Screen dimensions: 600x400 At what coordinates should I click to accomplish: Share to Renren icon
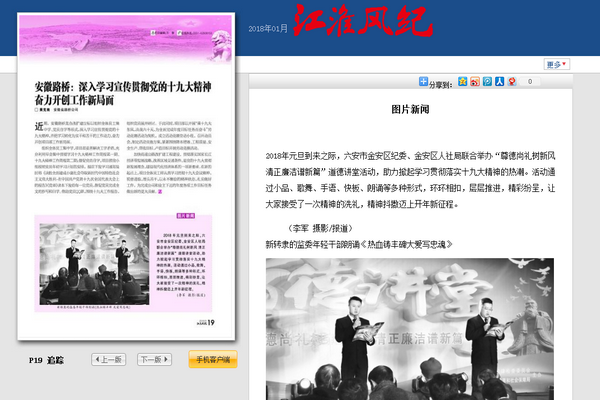[x=497, y=82]
